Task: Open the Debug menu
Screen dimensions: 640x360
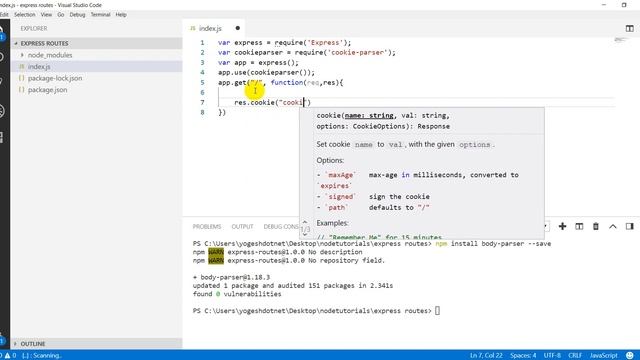Action: click(77, 14)
